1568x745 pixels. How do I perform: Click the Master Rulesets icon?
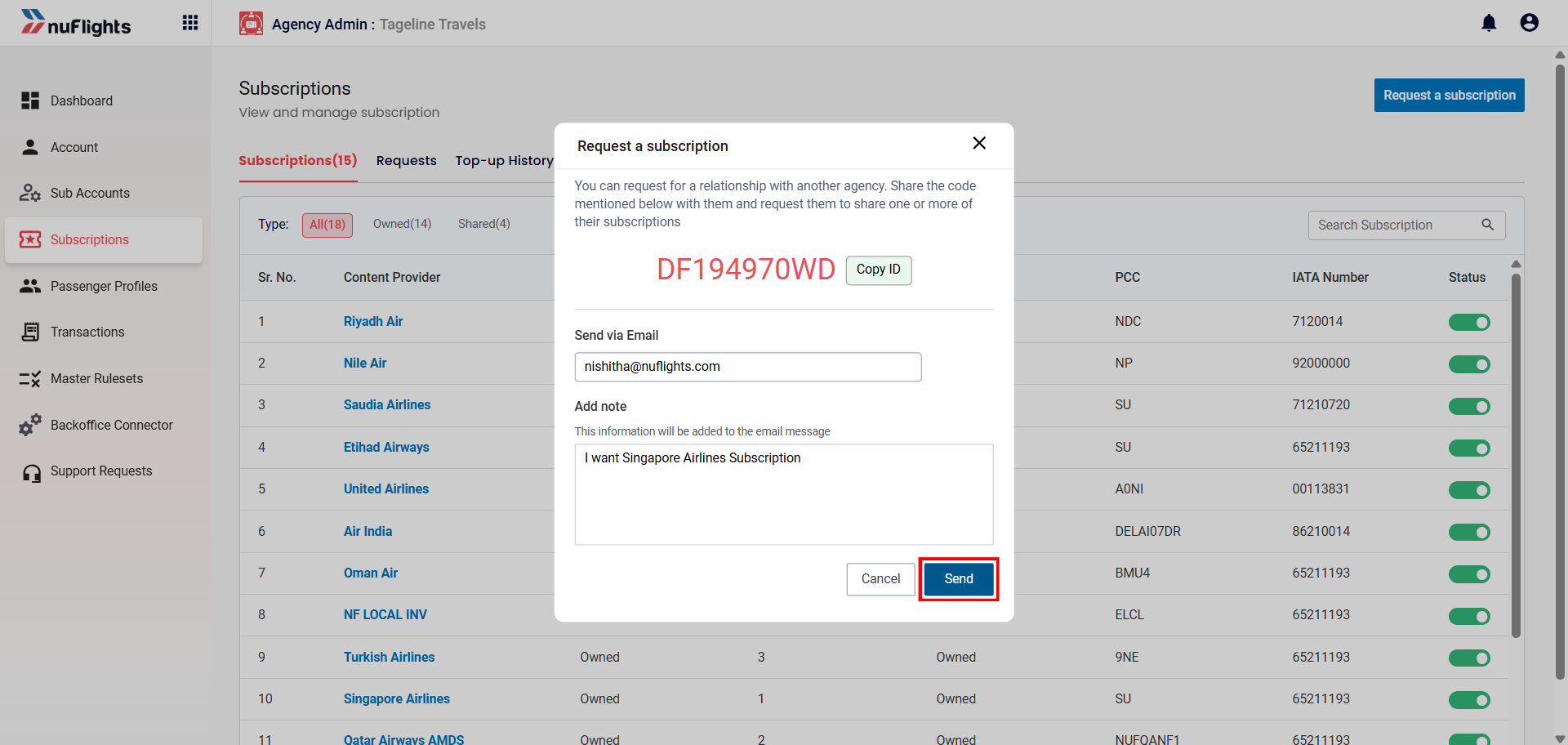30,378
